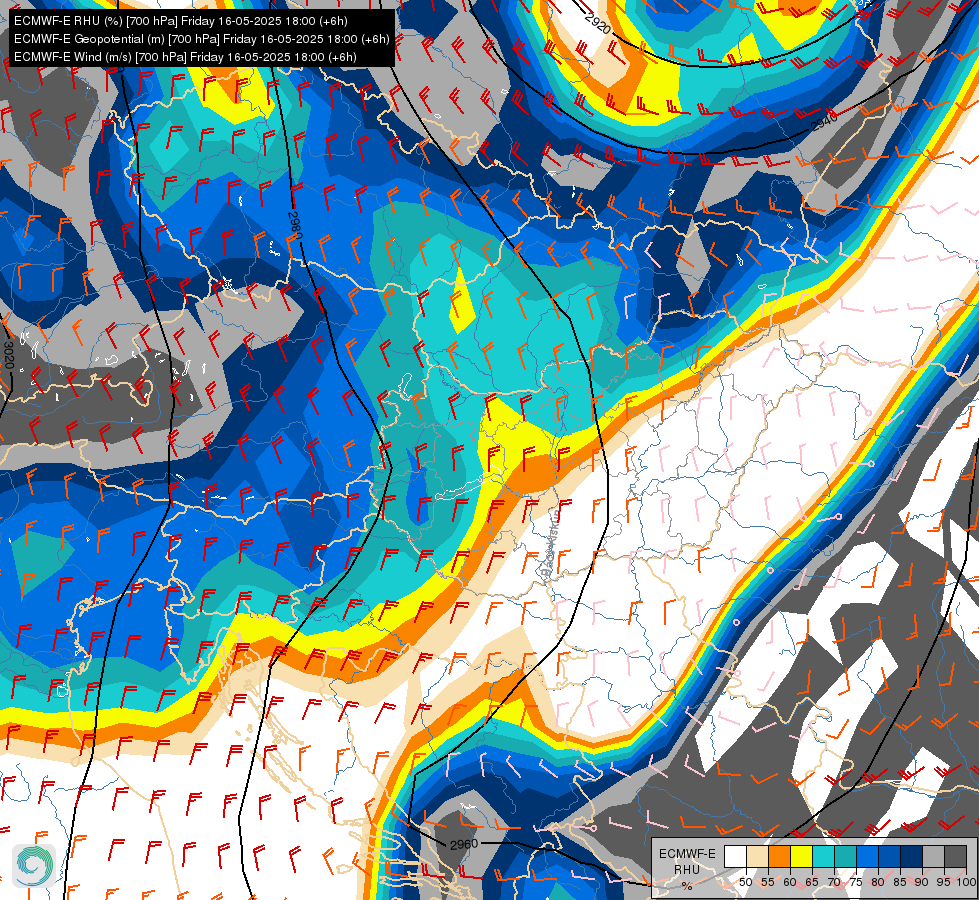
Task: Click the '2980' contour label
Action: tap(295, 226)
